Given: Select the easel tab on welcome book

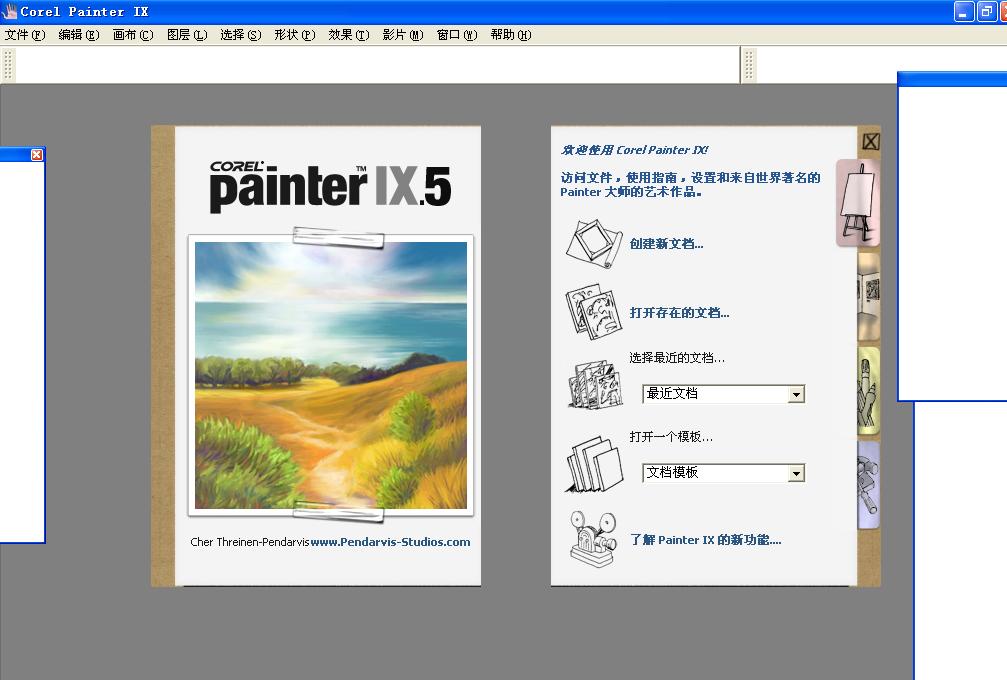Looking at the screenshot, I should pos(858,203).
